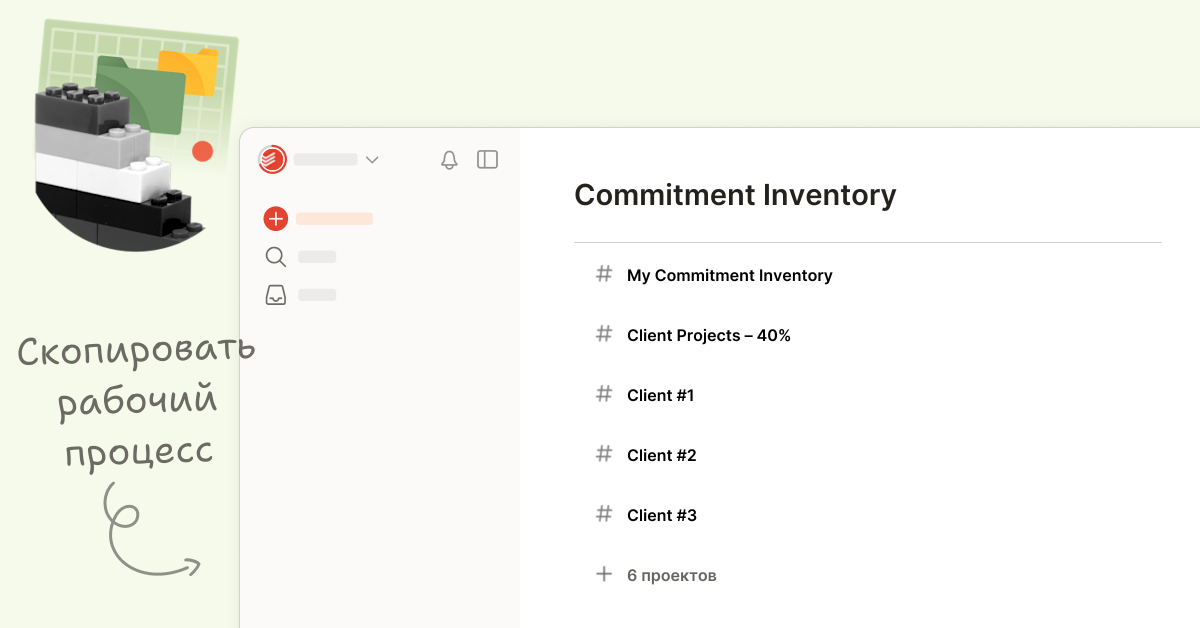
Task: Click the search magnifier icon
Action: click(x=275, y=257)
